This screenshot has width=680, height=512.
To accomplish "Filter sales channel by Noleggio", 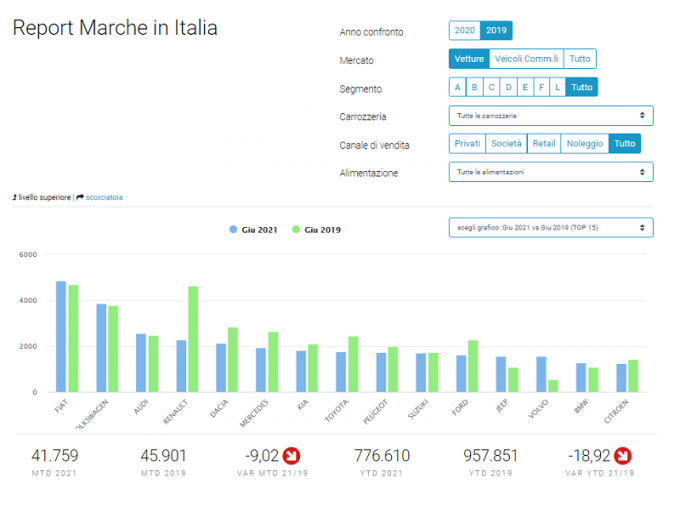I will (x=585, y=143).
